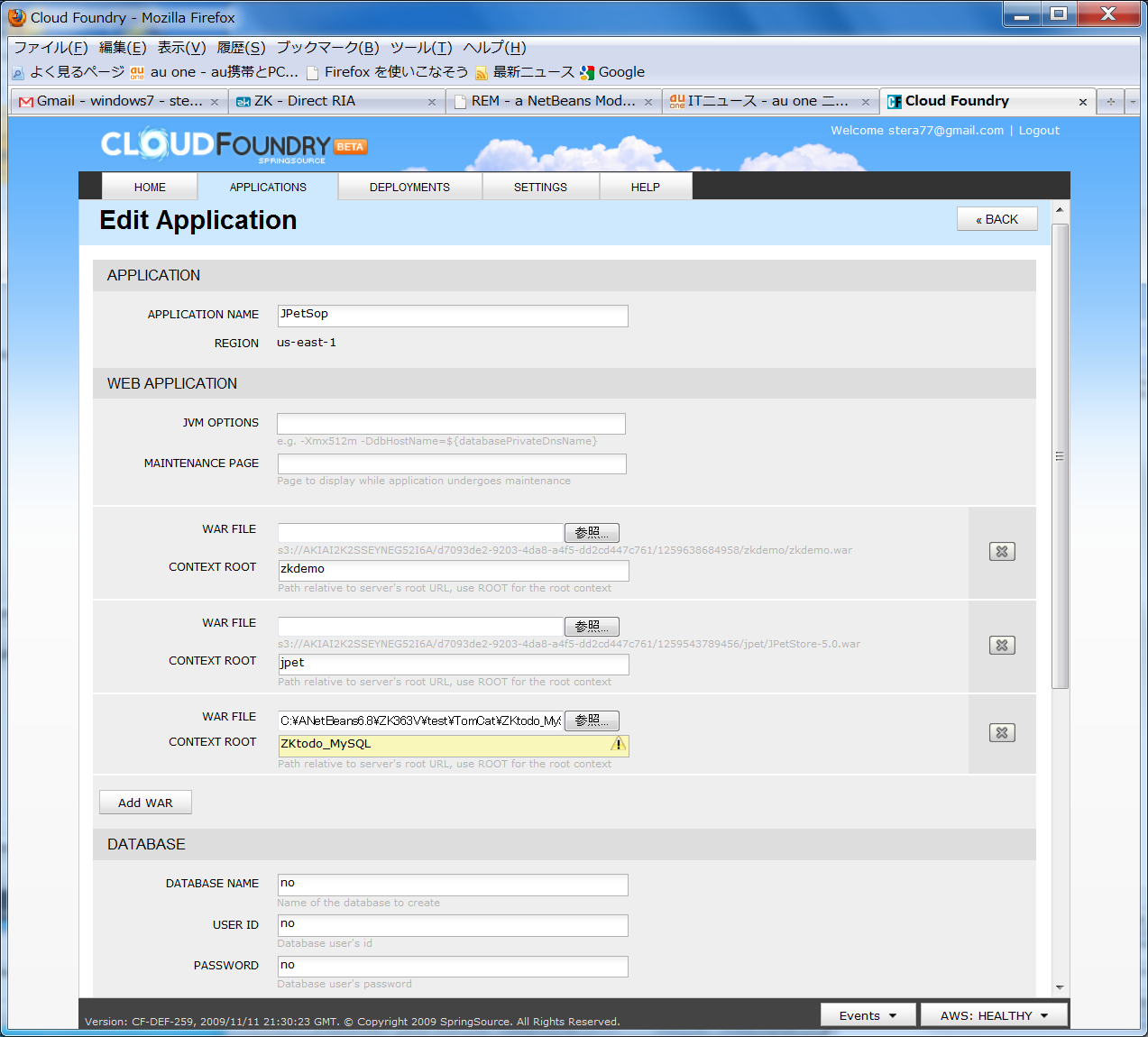
Task: Click the Add WAR button
Action: coord(145,803)
